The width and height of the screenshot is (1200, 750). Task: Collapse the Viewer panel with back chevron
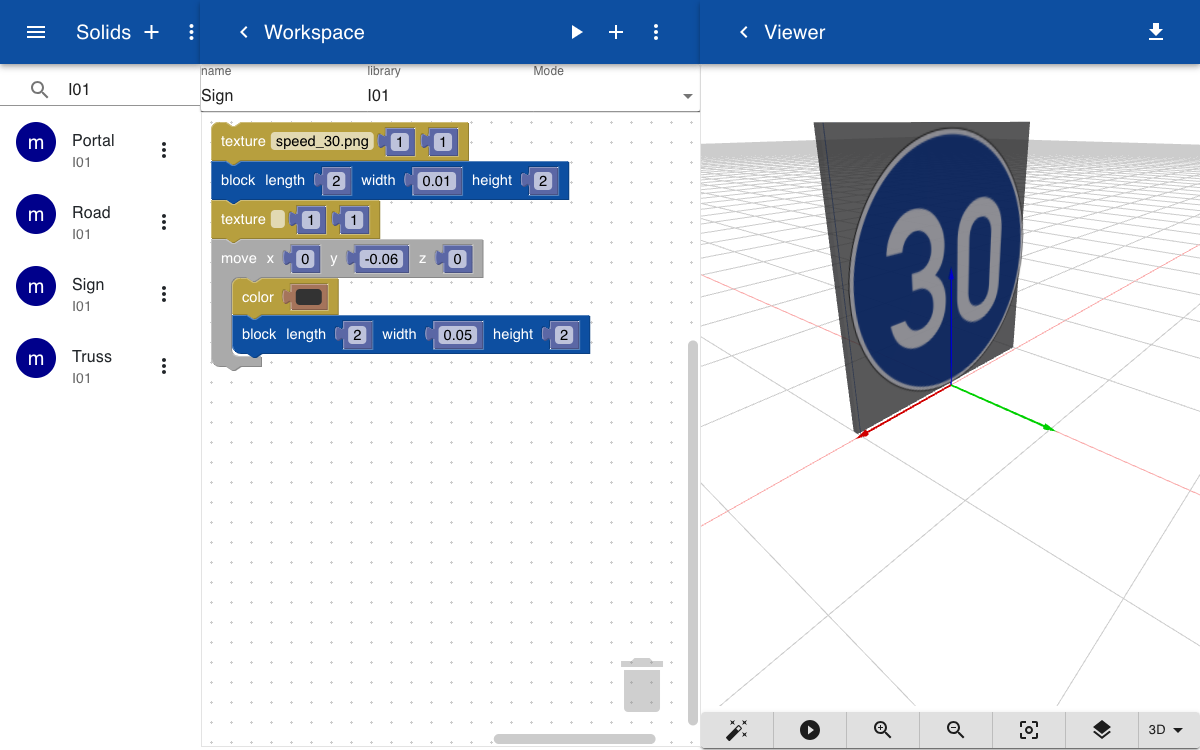[x=743, y=32]
